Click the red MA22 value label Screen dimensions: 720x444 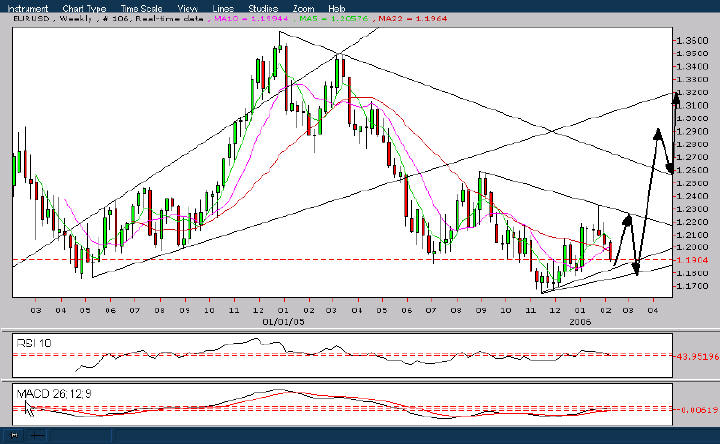click(x=413, y=19)
